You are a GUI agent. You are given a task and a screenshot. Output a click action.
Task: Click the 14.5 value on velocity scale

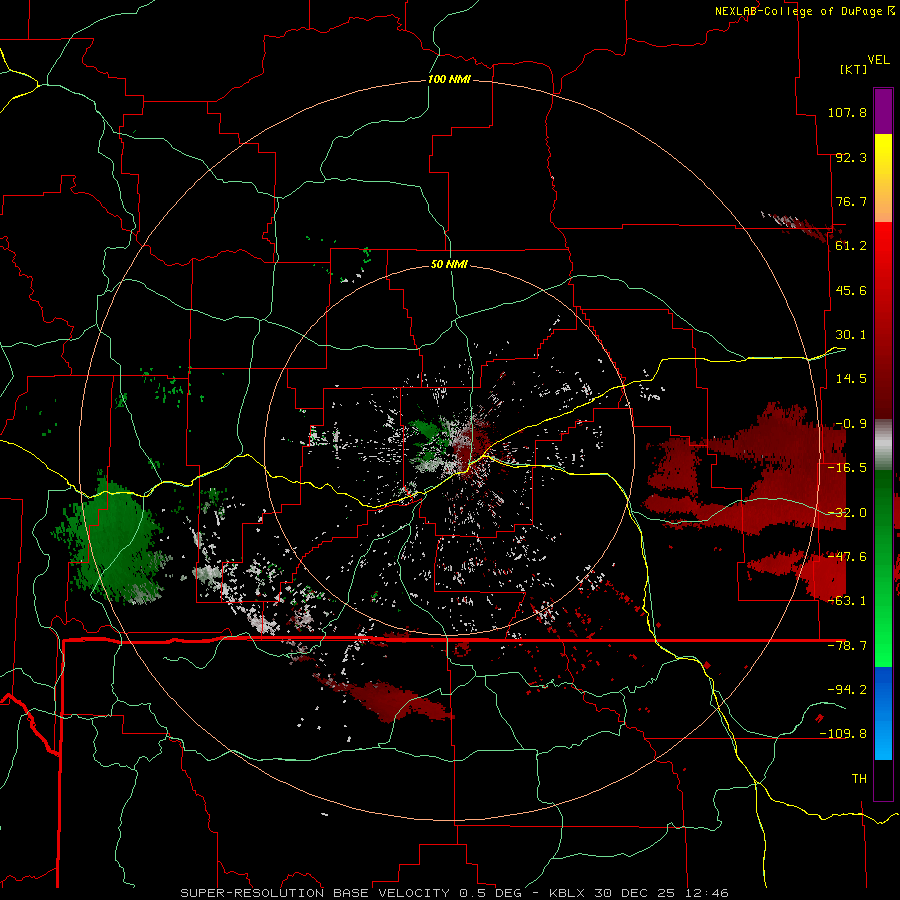[851, 379]
